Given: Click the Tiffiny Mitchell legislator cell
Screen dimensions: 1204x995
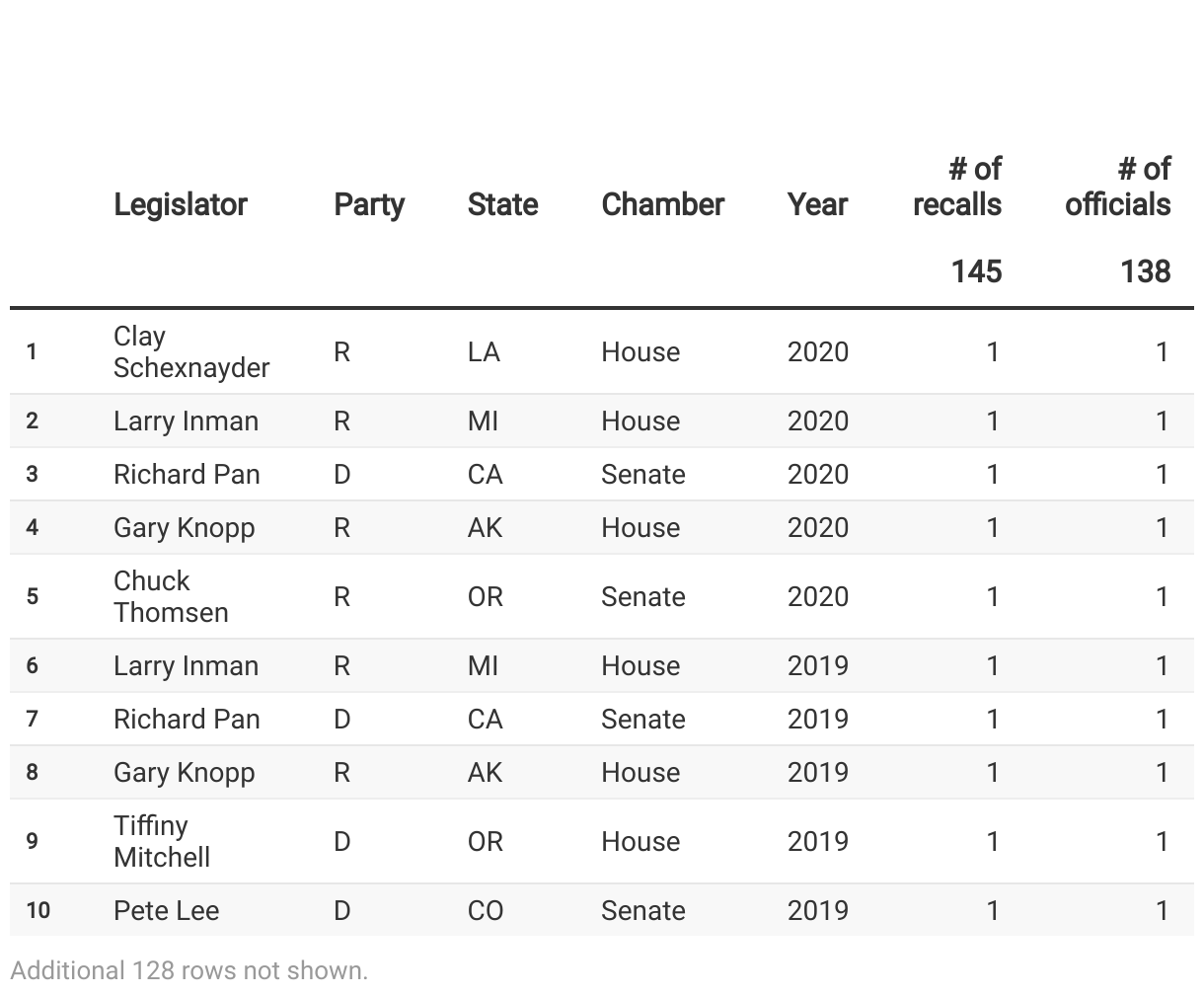Looking at the screenshot, I should [162, 841].
